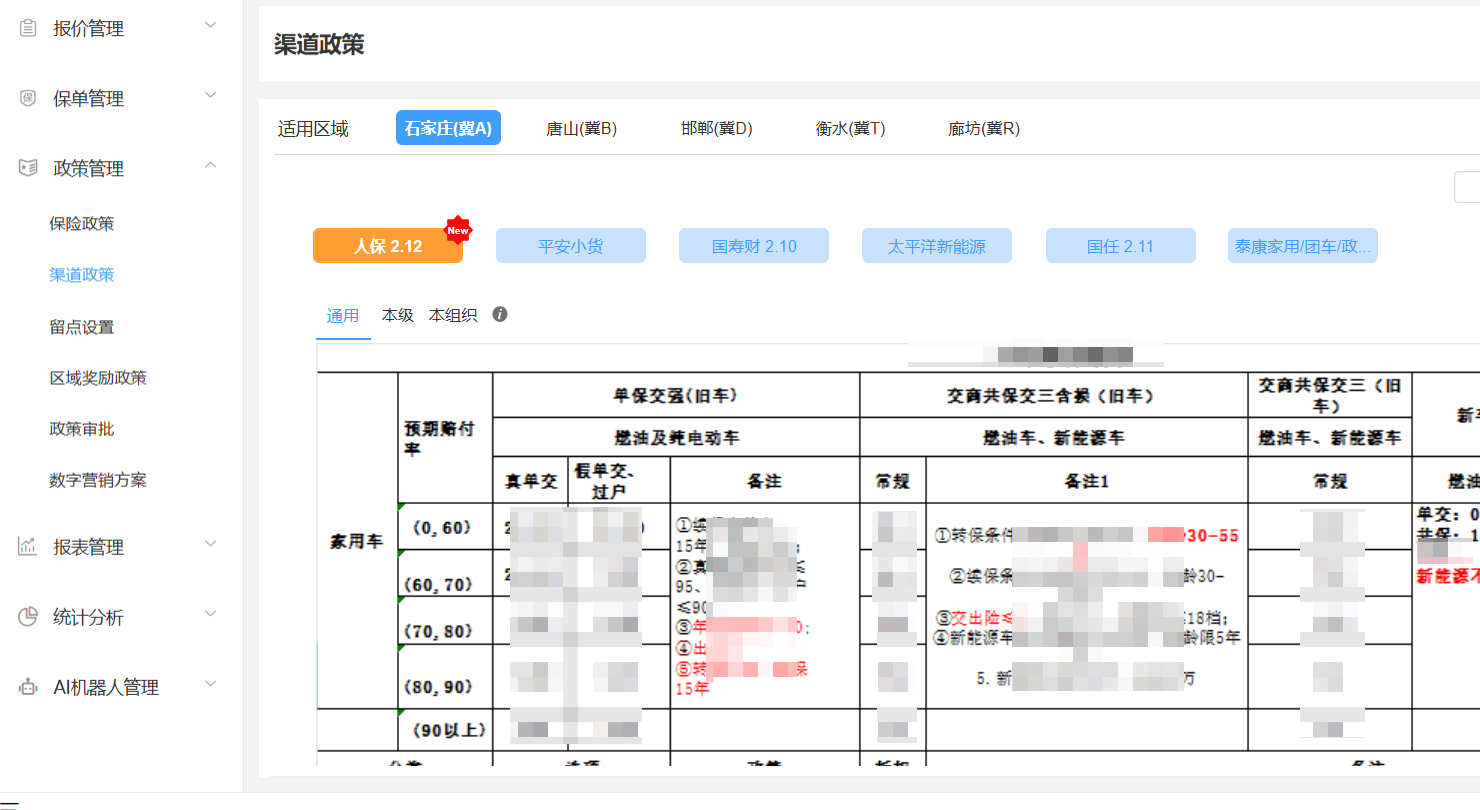This screenshot has width=1480, height=810.
Task: Switch to the 唐山(冀B) region
Action: 581,128
